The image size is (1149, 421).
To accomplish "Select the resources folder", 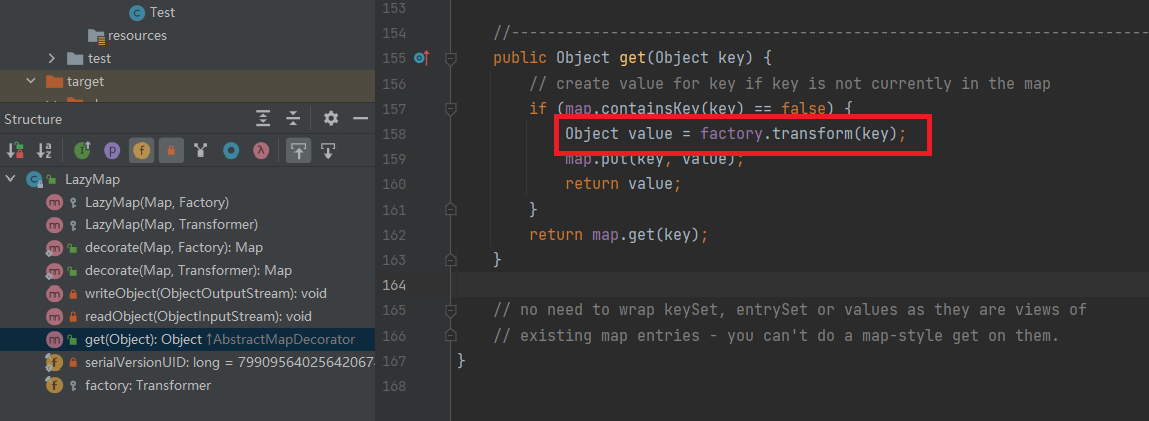I will click(137, 35).
